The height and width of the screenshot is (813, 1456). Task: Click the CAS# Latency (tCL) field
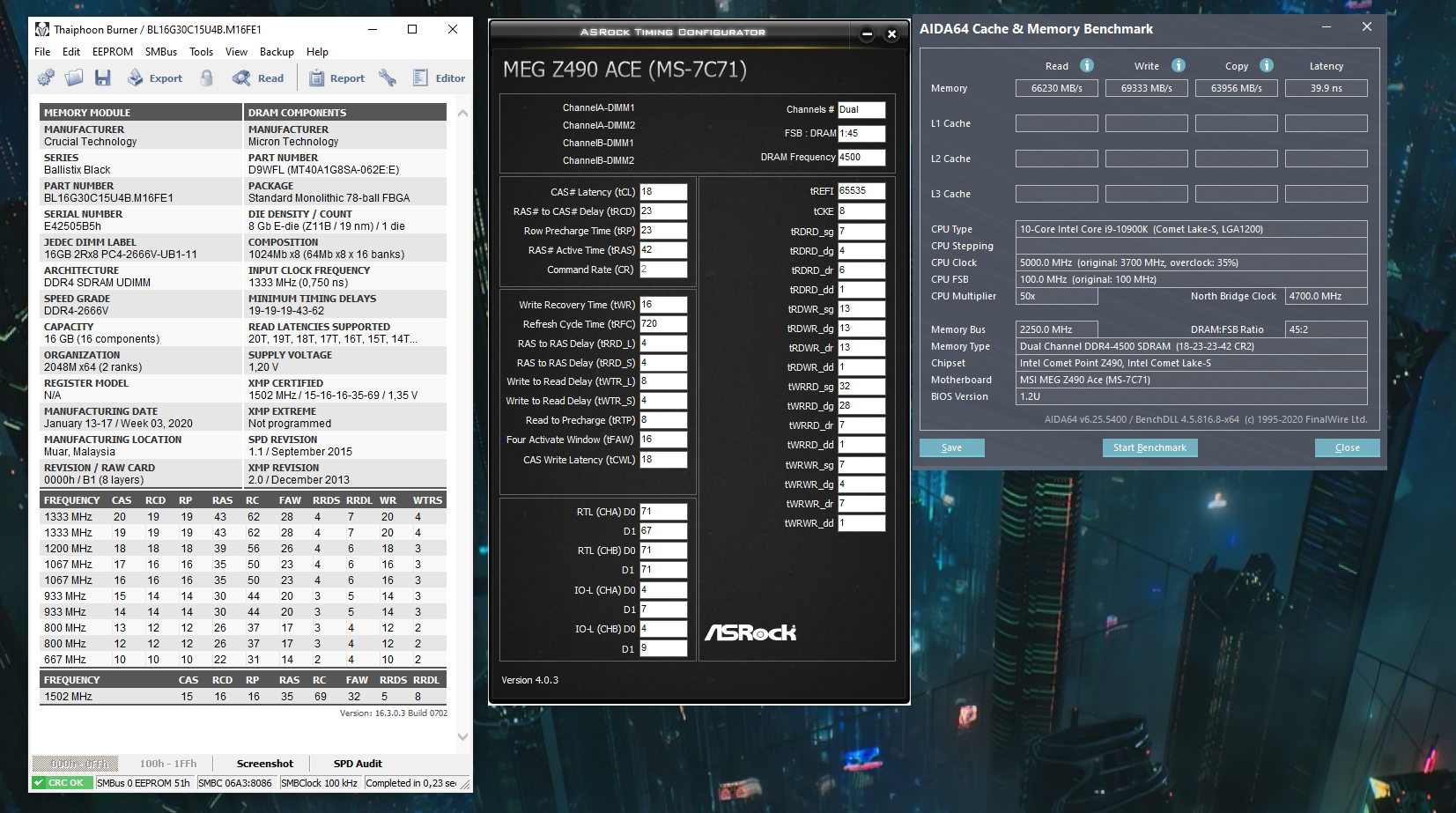(x=663, y=192)
